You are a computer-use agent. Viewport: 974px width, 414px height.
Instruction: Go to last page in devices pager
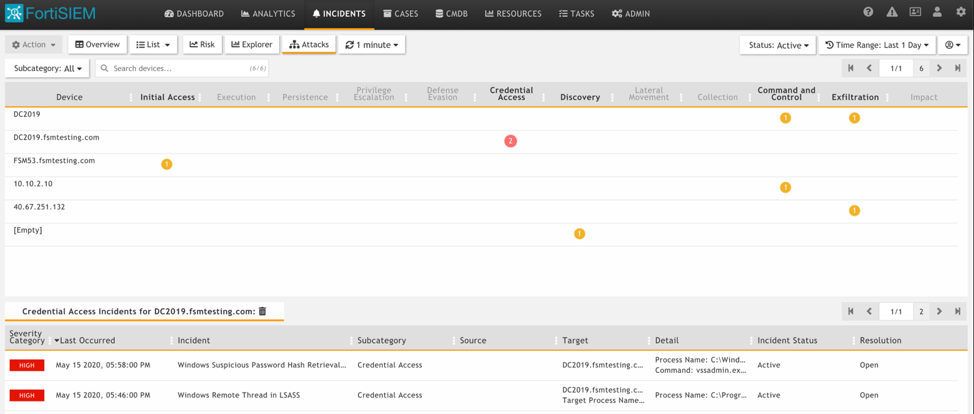tap(958, 68)
